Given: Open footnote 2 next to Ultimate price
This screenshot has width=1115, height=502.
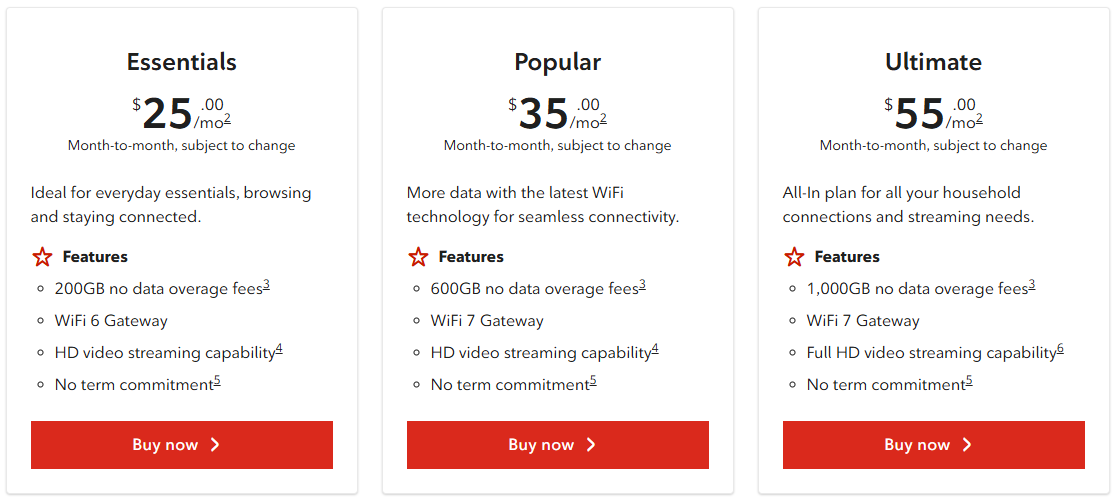Looking at the screenshot, I should [x=979, y=119].
